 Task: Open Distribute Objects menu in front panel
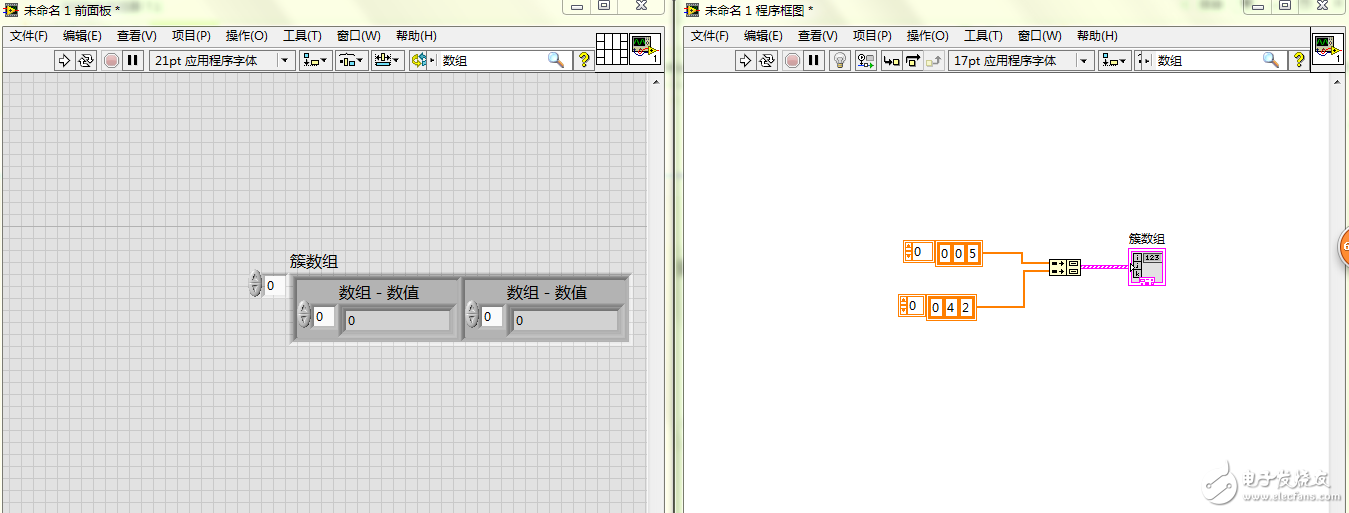(x=352, y=60)
